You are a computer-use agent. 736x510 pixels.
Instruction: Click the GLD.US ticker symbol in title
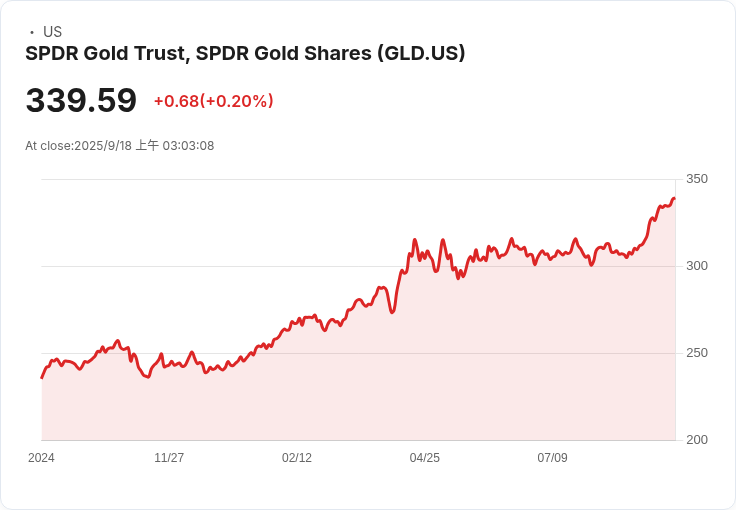point(422,53)
